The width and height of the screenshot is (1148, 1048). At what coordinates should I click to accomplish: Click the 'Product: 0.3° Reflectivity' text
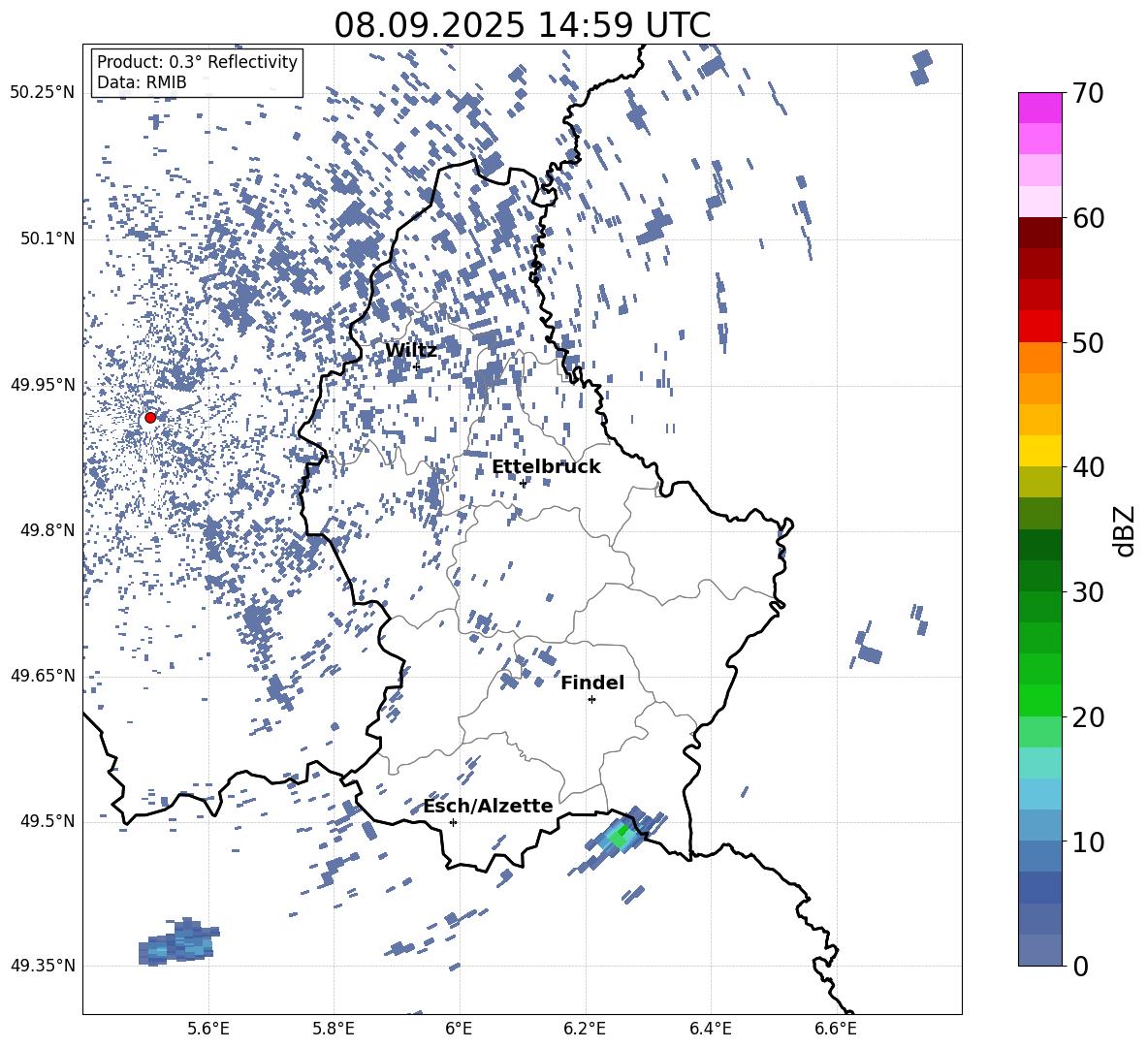tap(197, 61)
